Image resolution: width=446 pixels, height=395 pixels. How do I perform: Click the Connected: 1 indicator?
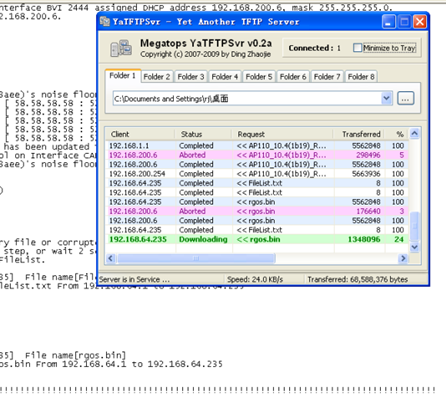pos(314,48)
